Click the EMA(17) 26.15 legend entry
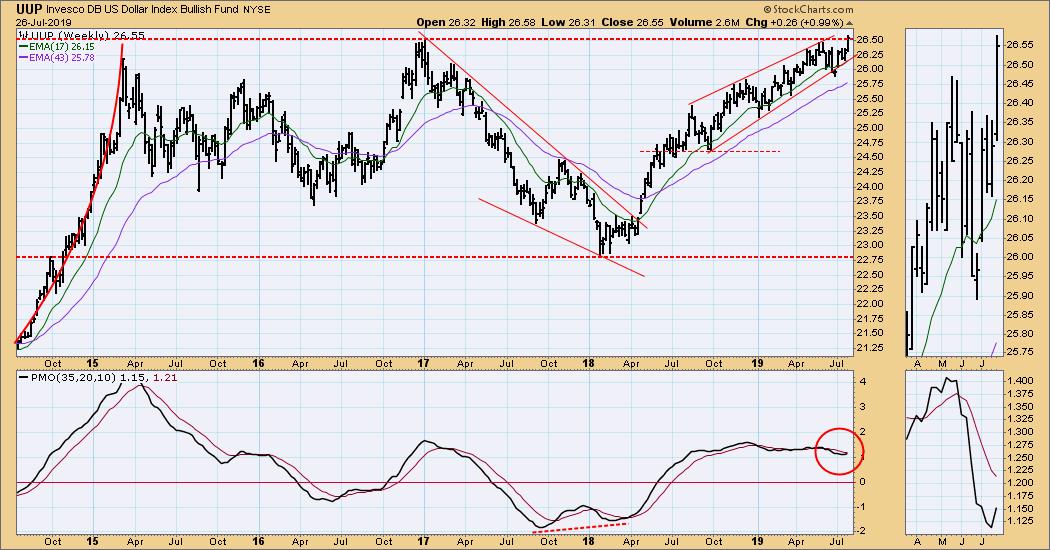The image size is (1050, 550). tap(61, 47)
